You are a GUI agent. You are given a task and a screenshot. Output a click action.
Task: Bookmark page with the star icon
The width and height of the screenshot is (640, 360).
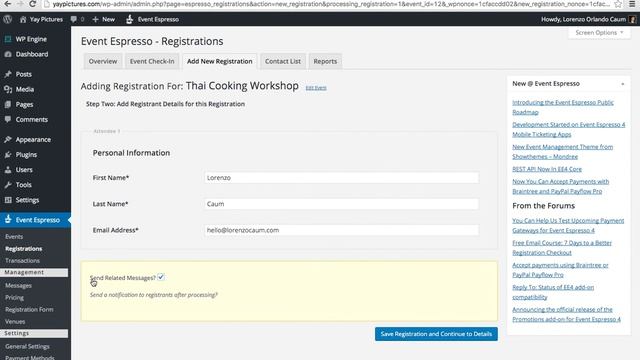(x=618, y=4)
